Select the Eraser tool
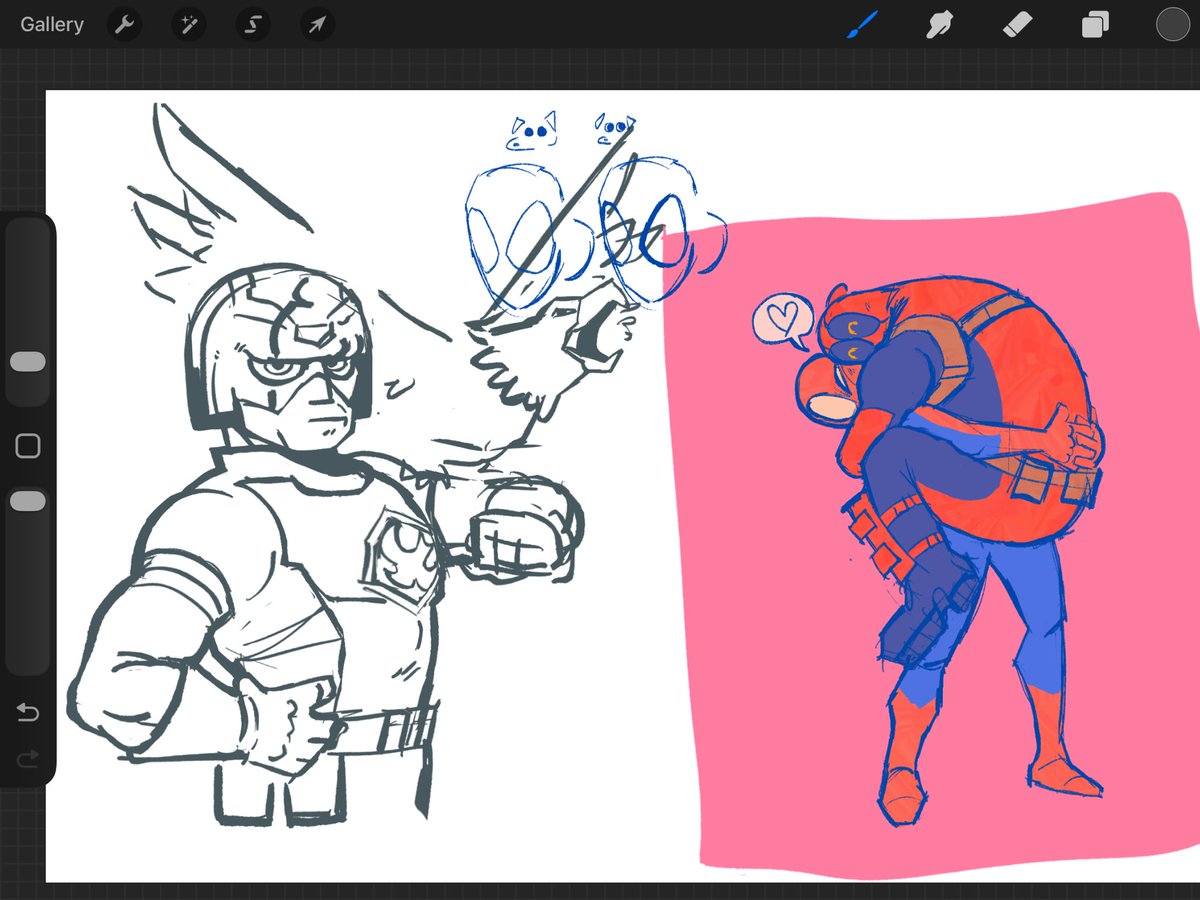This screenshot has height=900, width=1200. pos(1016,24)
